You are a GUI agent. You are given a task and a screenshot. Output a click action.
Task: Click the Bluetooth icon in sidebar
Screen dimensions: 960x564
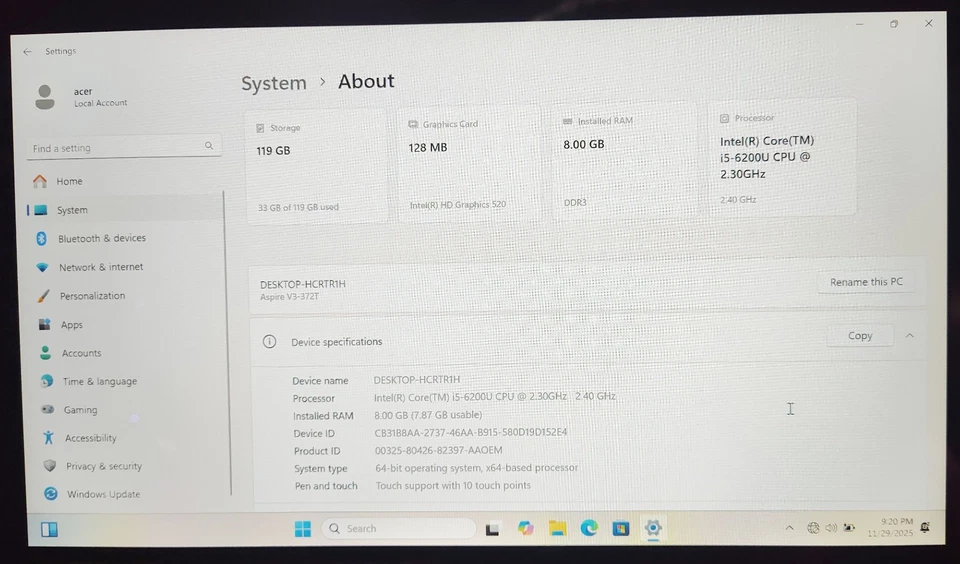(x=42, y=238)
